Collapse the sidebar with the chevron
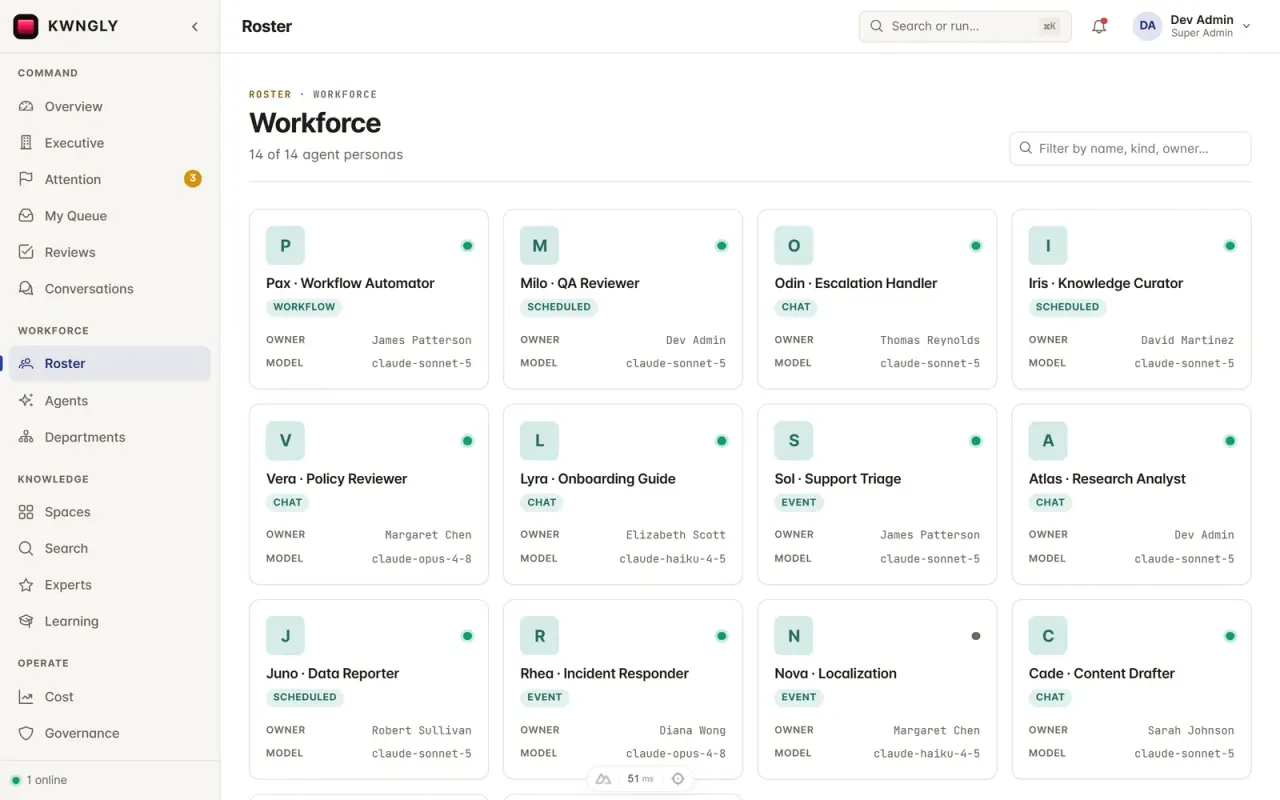 [x=195, y=27]
